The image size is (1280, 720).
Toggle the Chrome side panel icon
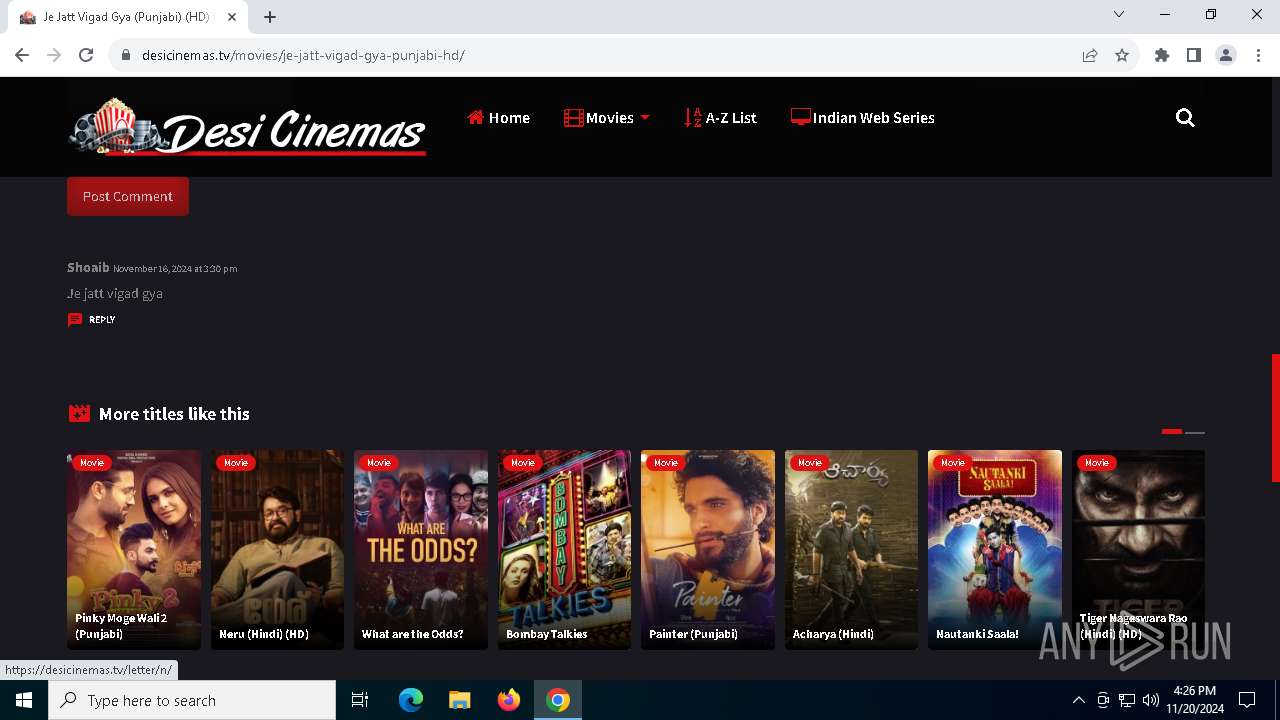tap(1194, 55)
